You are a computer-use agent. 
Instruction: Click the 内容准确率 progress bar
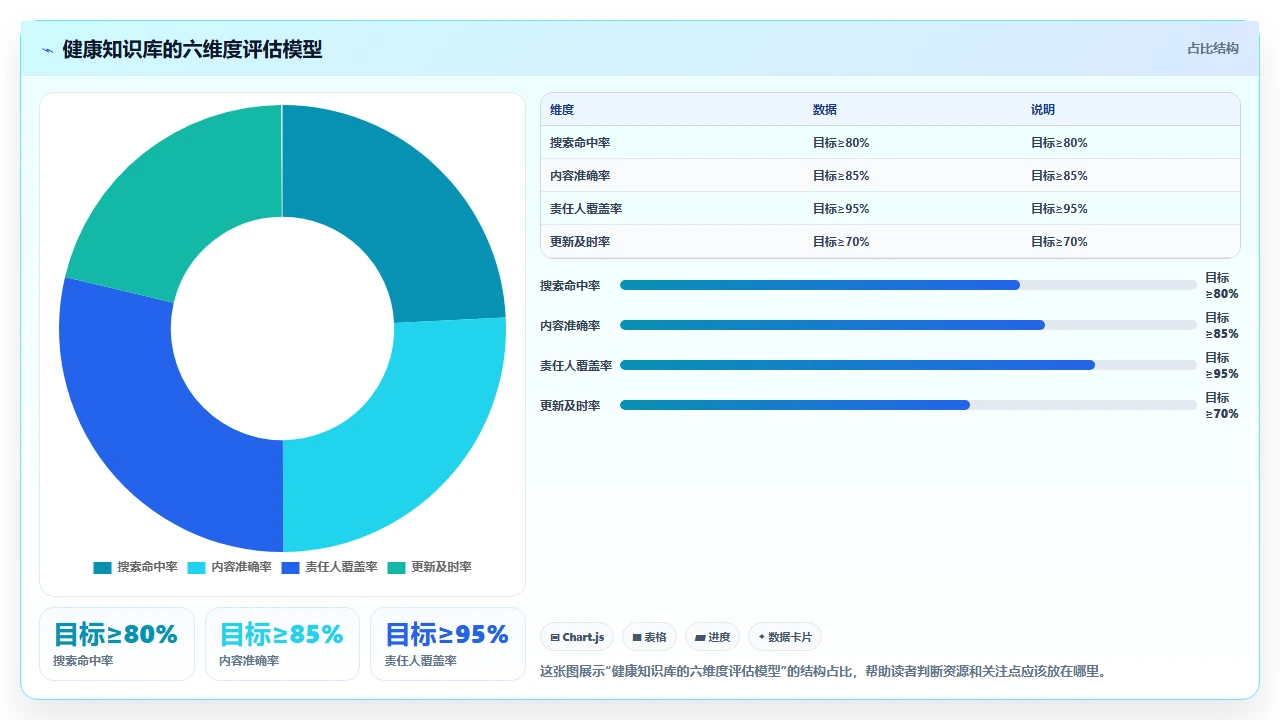coord(908,325)
